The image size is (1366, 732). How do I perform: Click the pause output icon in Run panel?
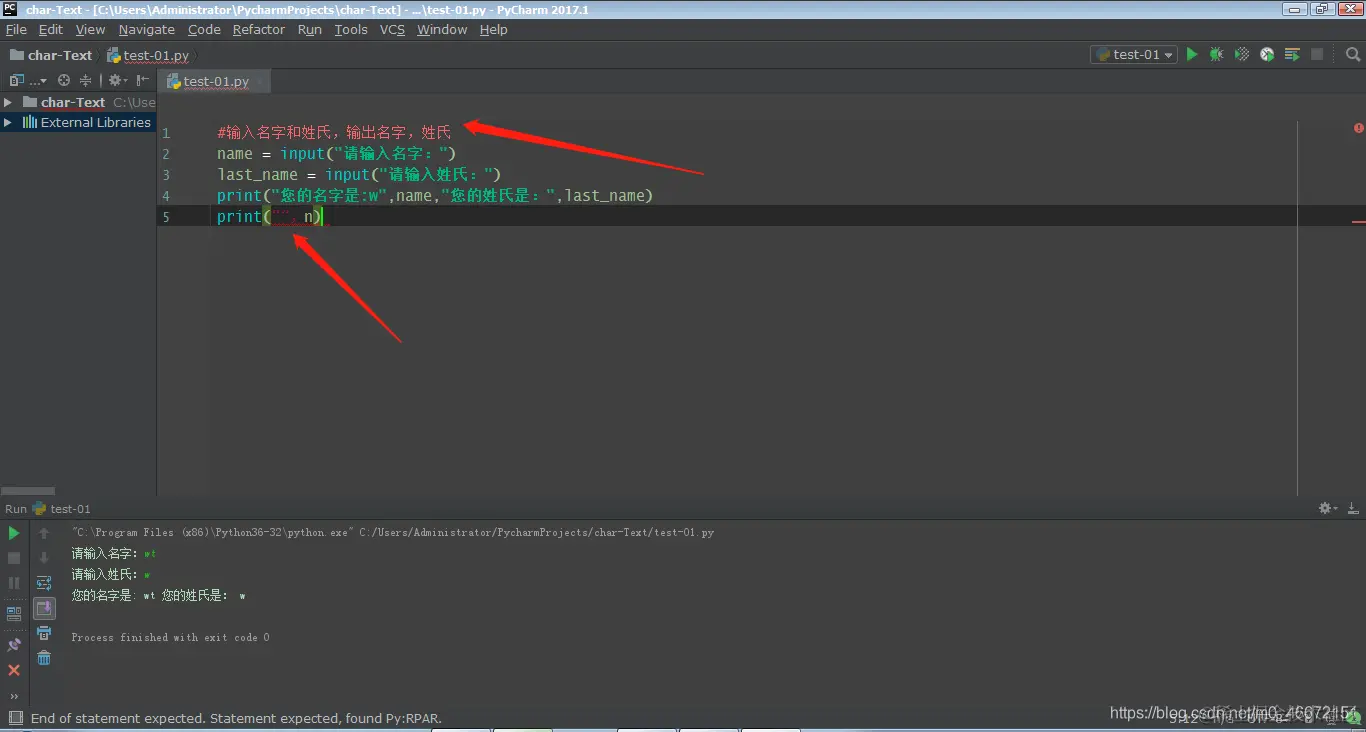click(x=14, y=583)
